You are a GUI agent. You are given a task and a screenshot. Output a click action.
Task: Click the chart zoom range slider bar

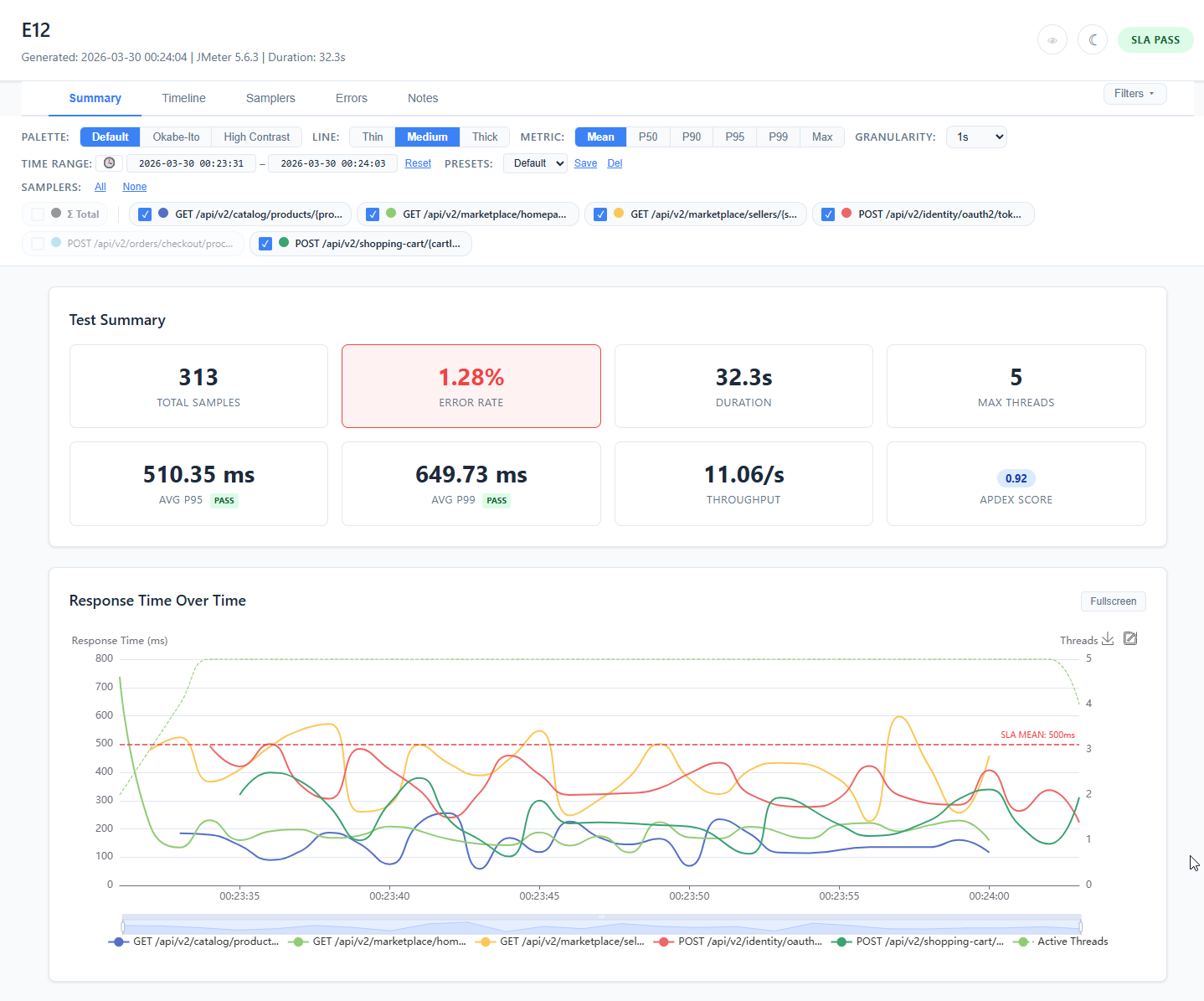601,926
